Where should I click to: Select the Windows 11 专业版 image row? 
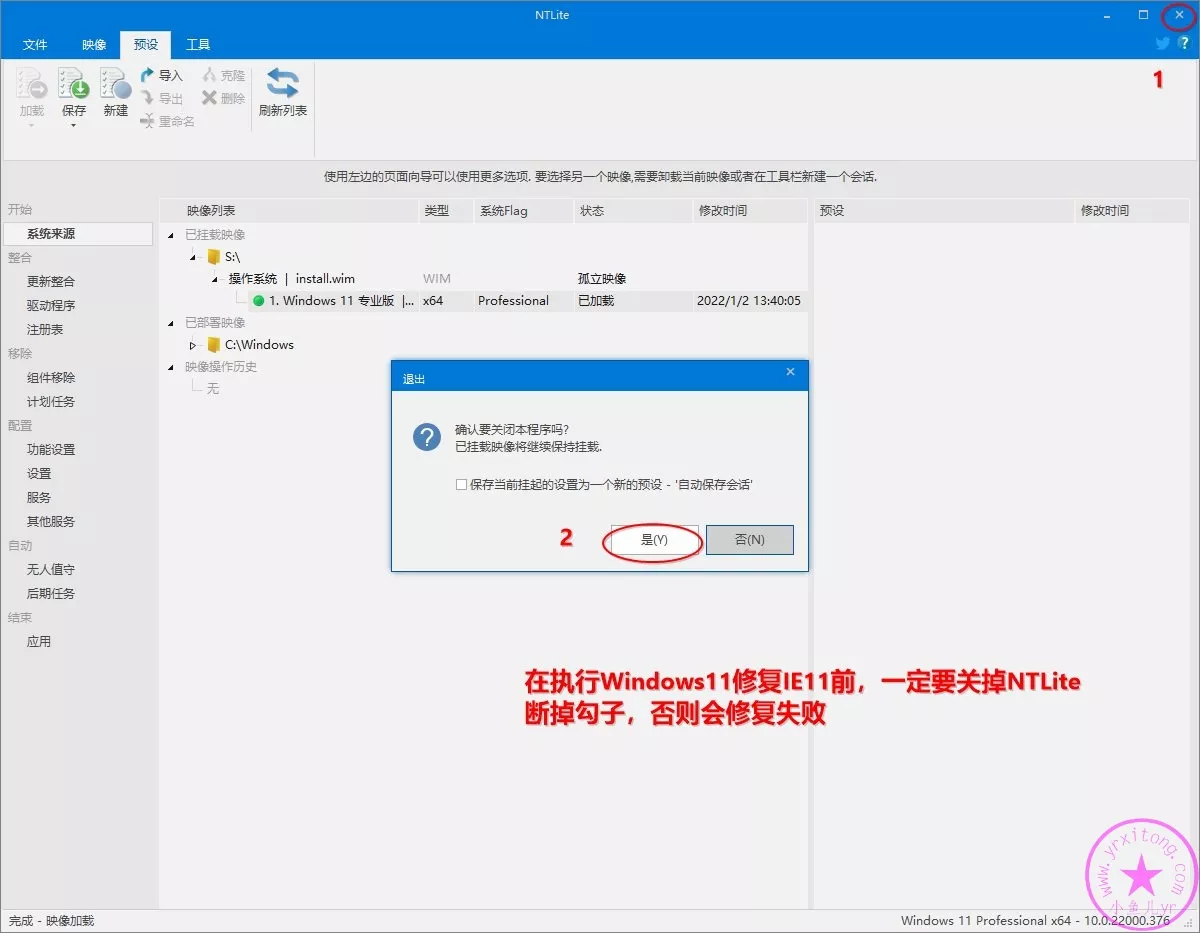point(340,301)
